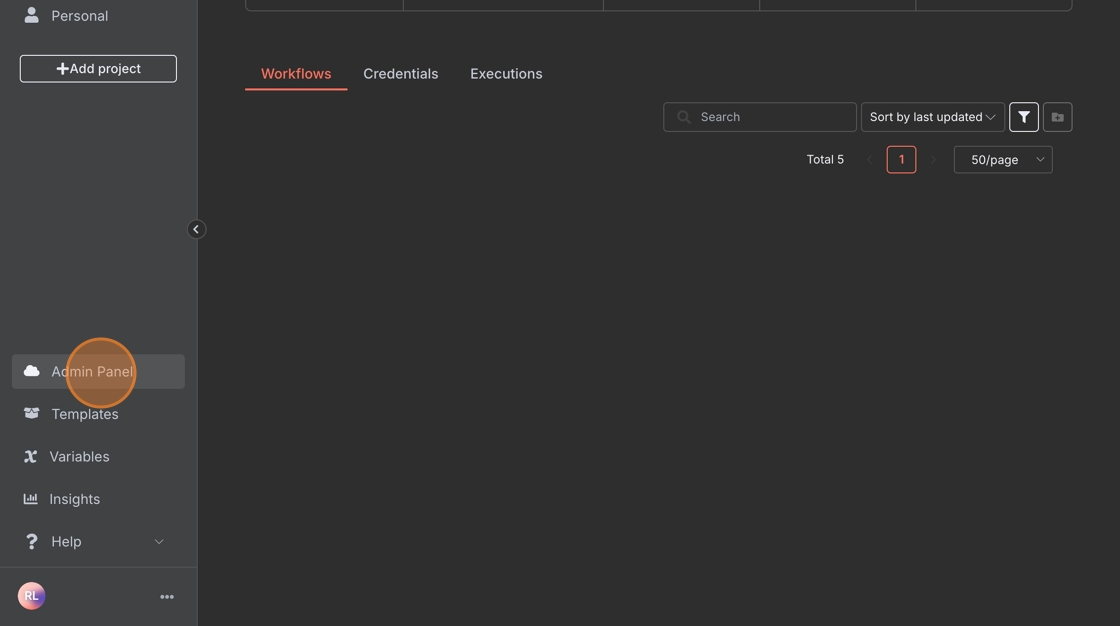Viewport: 1120px width, 626px height.
Task: Open the user options ellipsis menu
Action: point(167,597)
